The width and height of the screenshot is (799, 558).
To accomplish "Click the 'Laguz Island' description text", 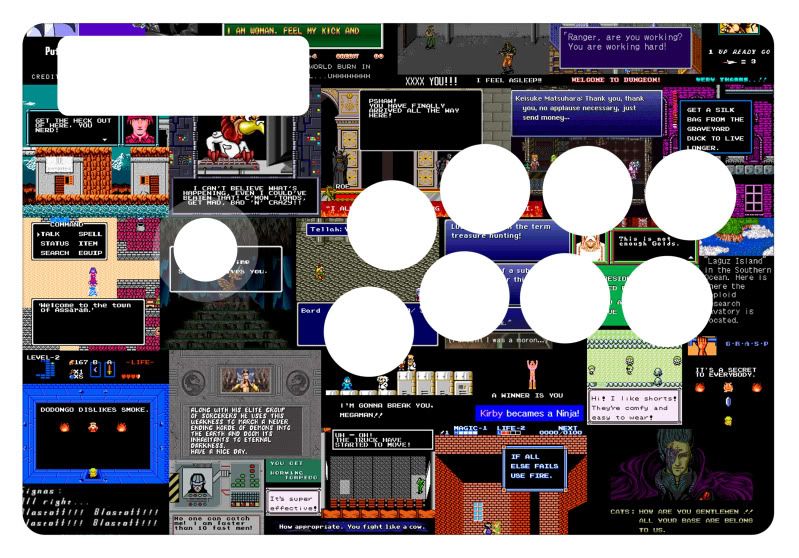I will click(737, 290).
